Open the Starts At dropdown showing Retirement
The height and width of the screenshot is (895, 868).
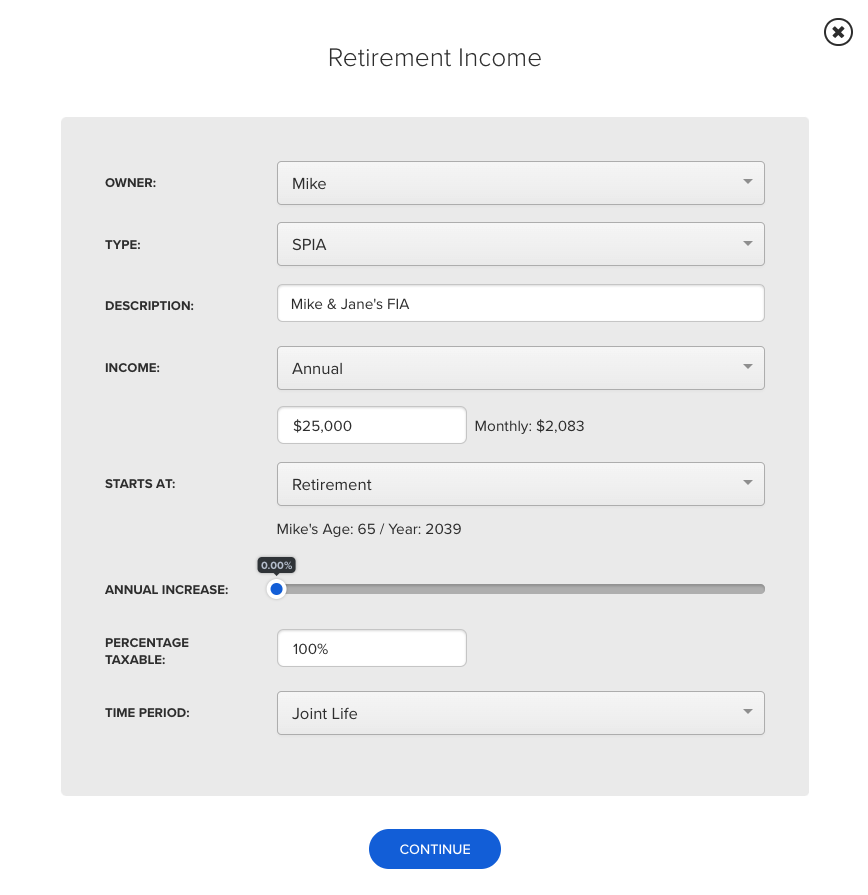520,484
